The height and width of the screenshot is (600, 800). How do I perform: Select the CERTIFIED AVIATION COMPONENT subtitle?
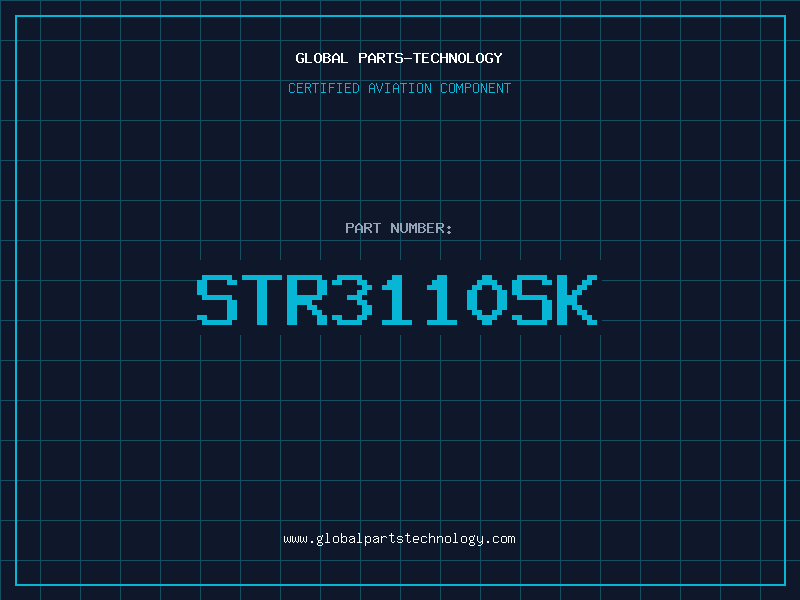[399, 88]
